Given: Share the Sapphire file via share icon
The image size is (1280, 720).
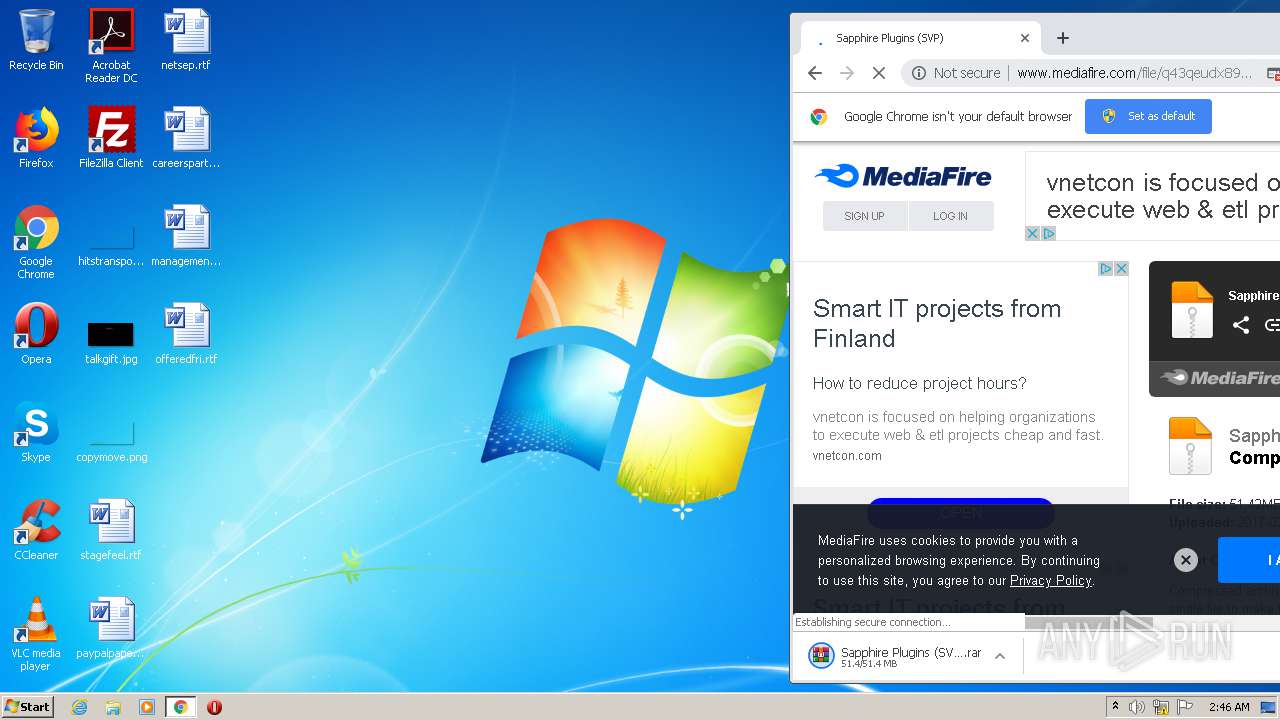Looking at the screenshot, I should [1241, 325].
